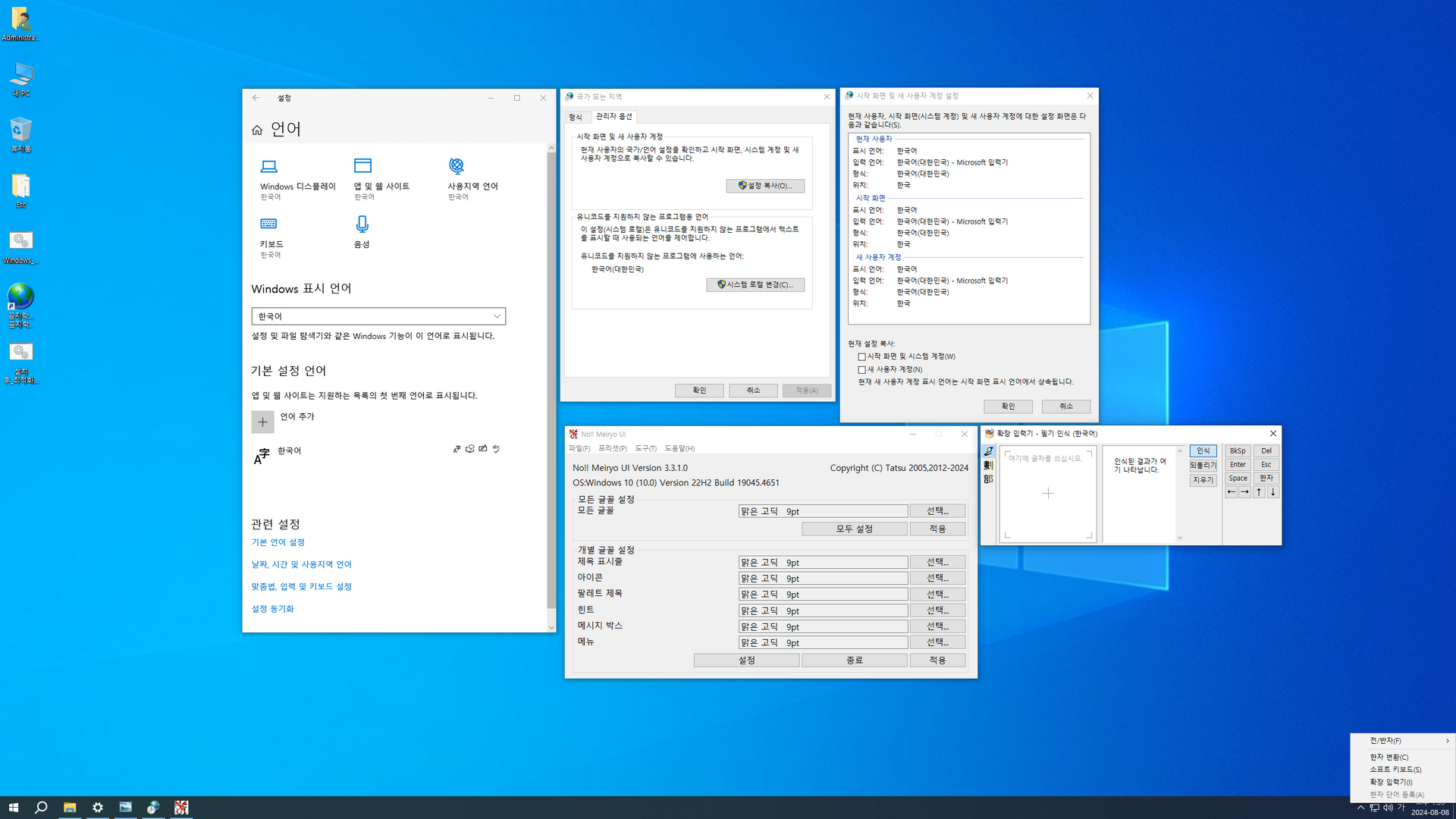Check the 새 사용자 계정 checkbox
The height and width of the screenshot is (819, 1456).
click(x=861, y=370)
